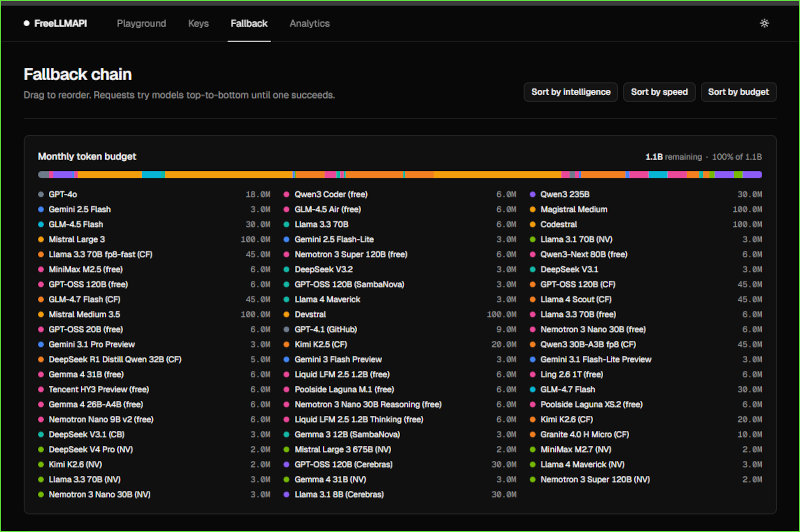Click the teal dot beside Llama 3.3 70B
The height and width of the screenshot is (532, 800).
(286, 224)
